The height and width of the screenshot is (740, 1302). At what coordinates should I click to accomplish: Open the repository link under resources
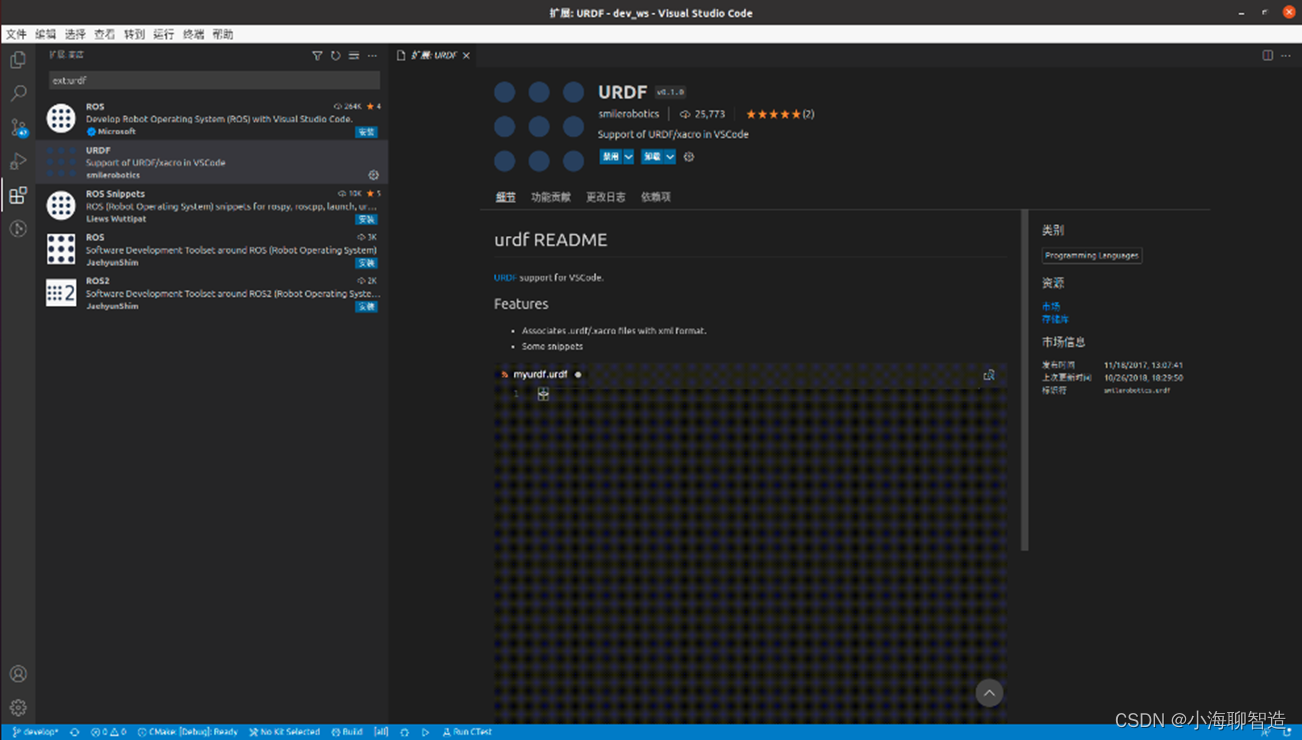point(1055,319)
